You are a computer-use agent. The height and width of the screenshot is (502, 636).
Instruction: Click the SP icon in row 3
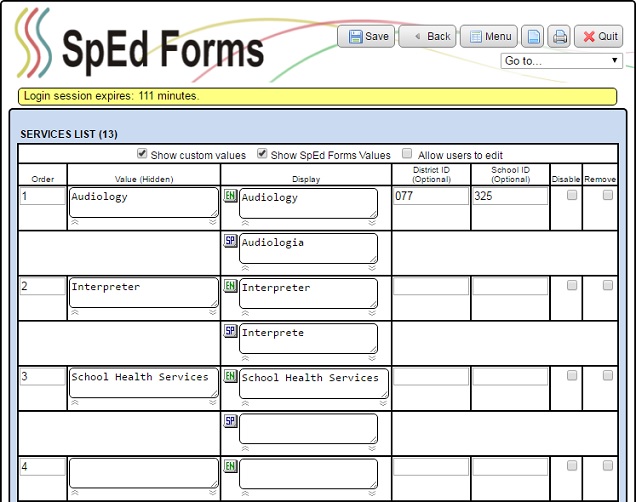click(x=230, y=422)
